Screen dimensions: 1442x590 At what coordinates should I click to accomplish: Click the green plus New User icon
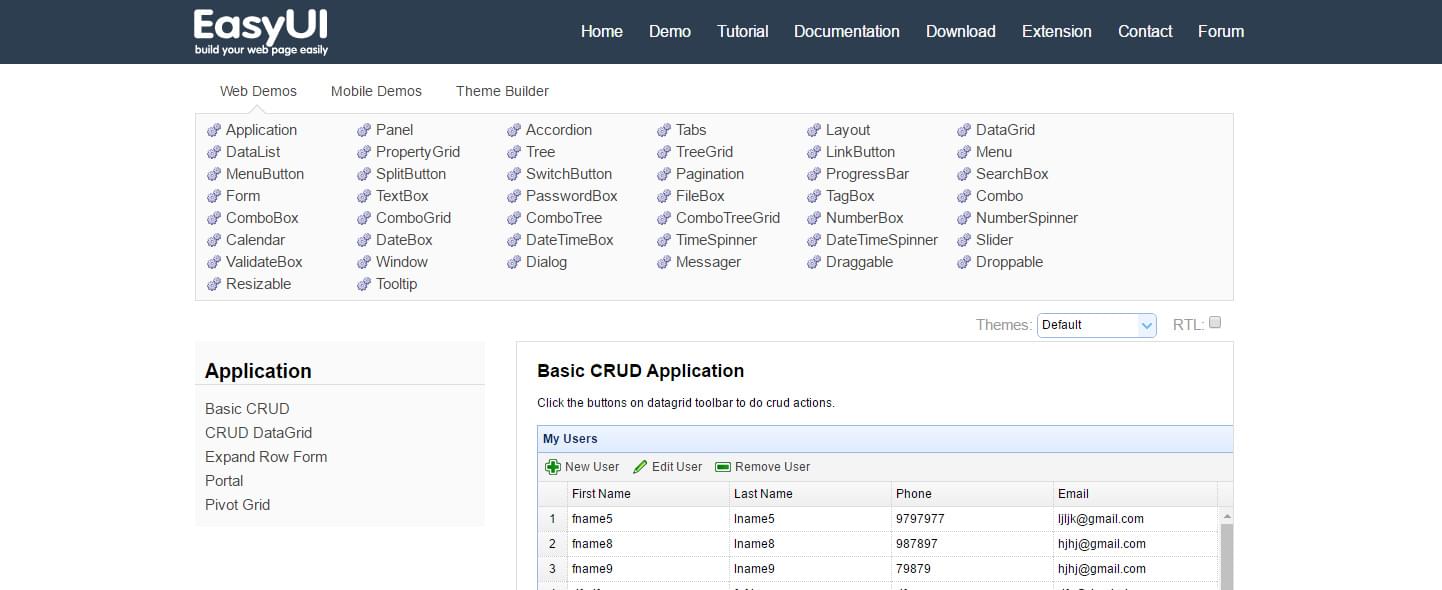pyautogui.click(x=553, y=467)
